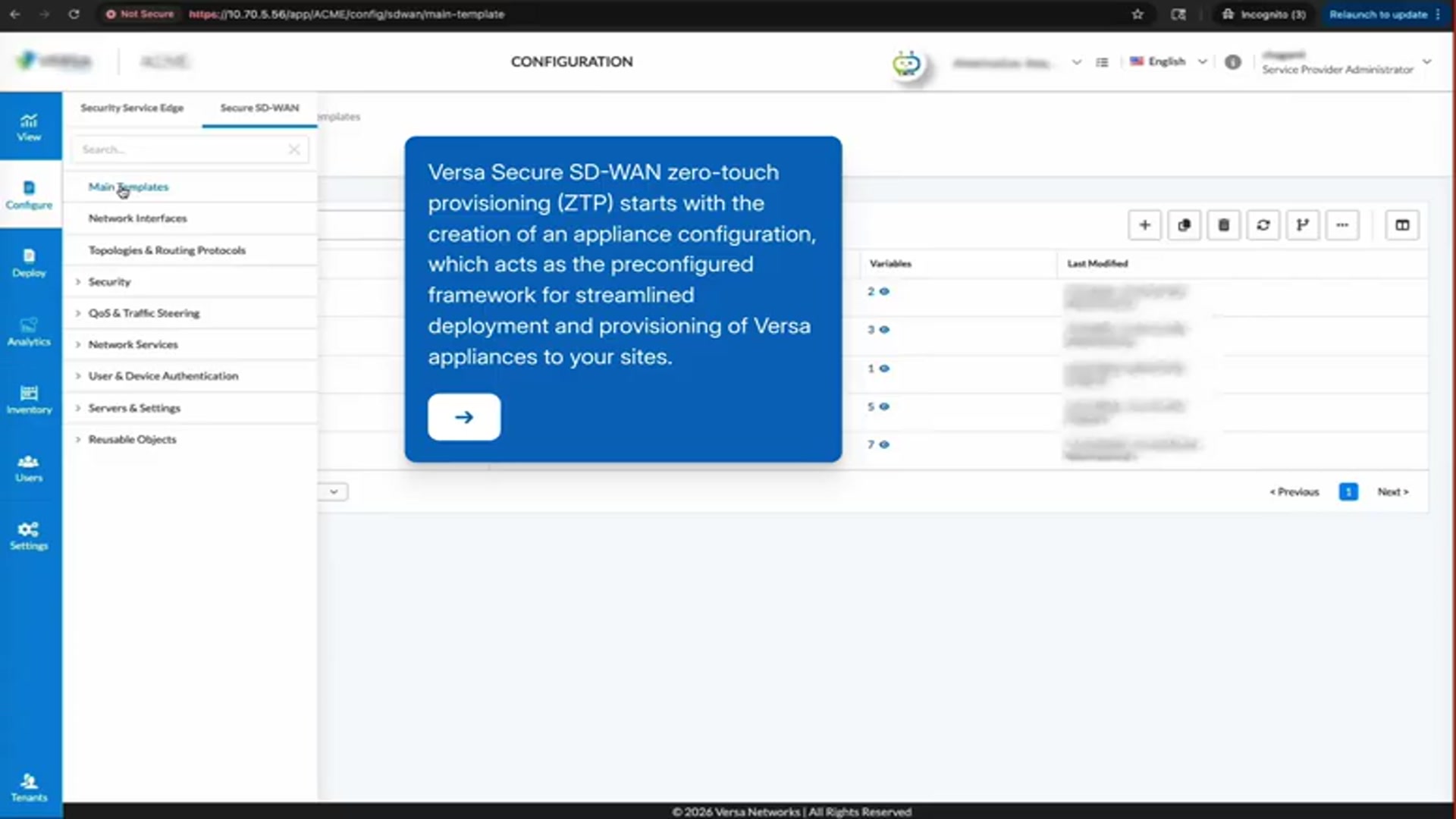Toggle visibility eye next to the 2 variables
Screen dimensions: 1456x819
click(886, 291)
